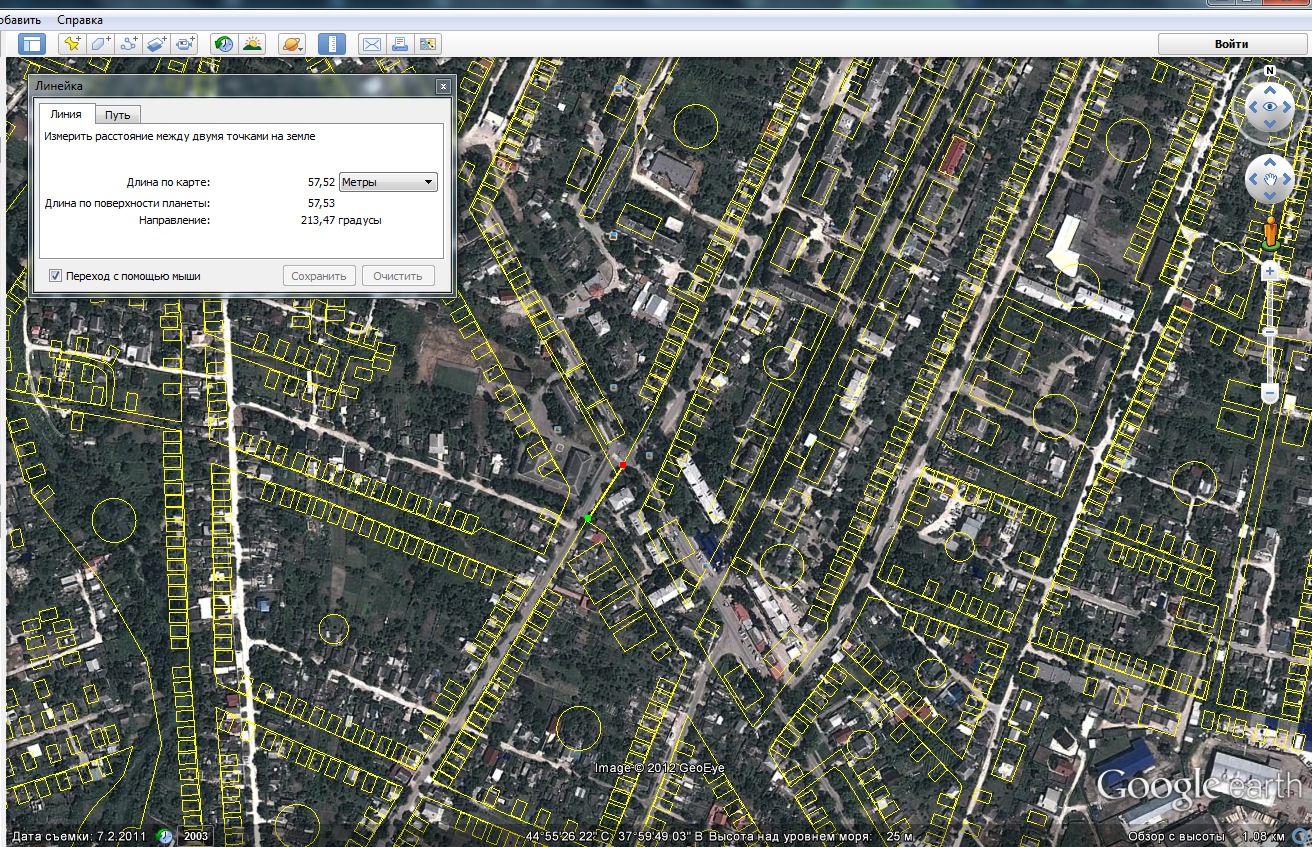Open the planet switcher dropdown
1312x847 pixels.
pyautogui.click(x=291, y=44)
